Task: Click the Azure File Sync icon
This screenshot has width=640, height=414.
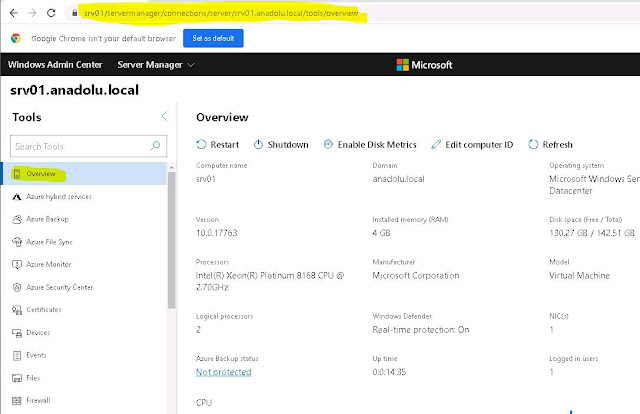Action: [17, 242]
